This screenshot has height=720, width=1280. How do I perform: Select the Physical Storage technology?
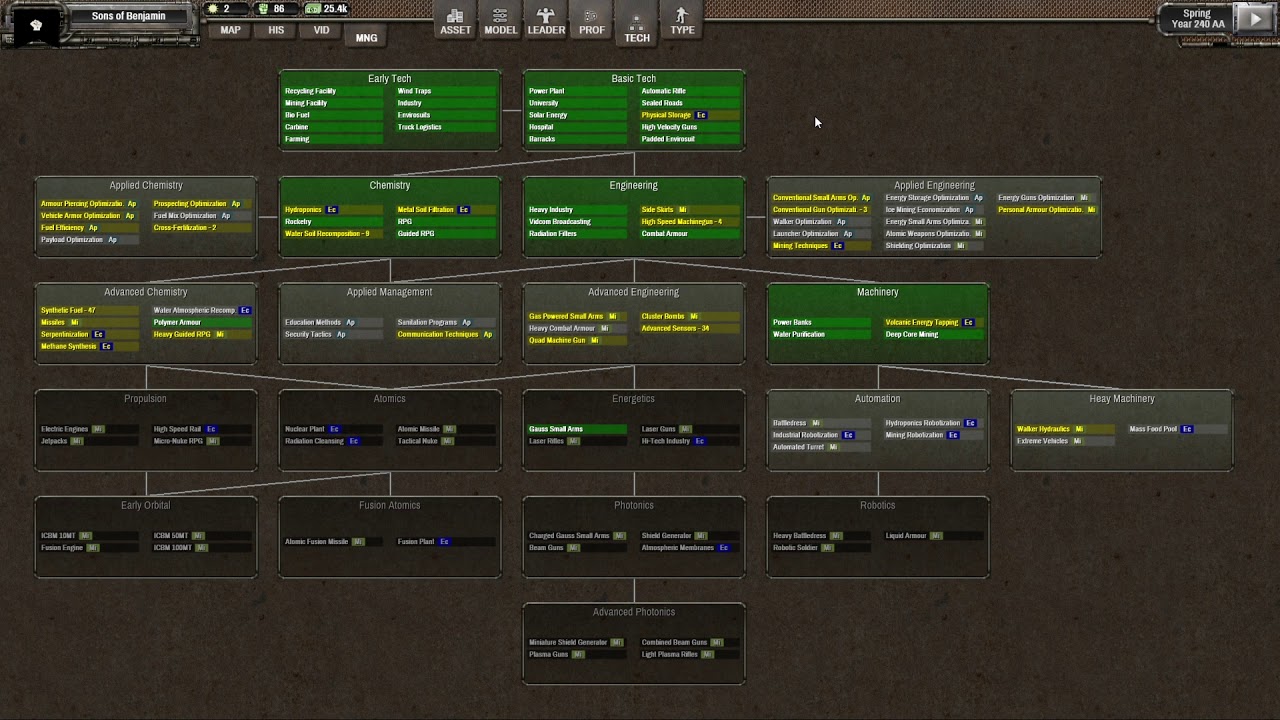690,115
